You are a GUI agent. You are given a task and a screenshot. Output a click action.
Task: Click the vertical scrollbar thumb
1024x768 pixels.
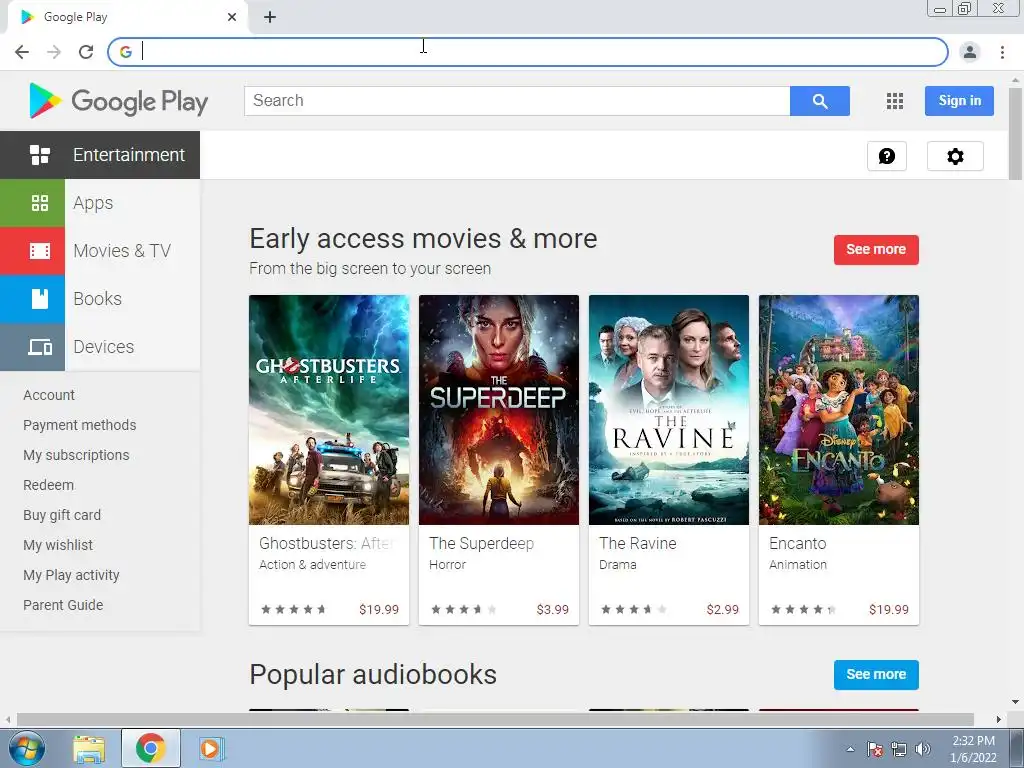coord(1015,133)
